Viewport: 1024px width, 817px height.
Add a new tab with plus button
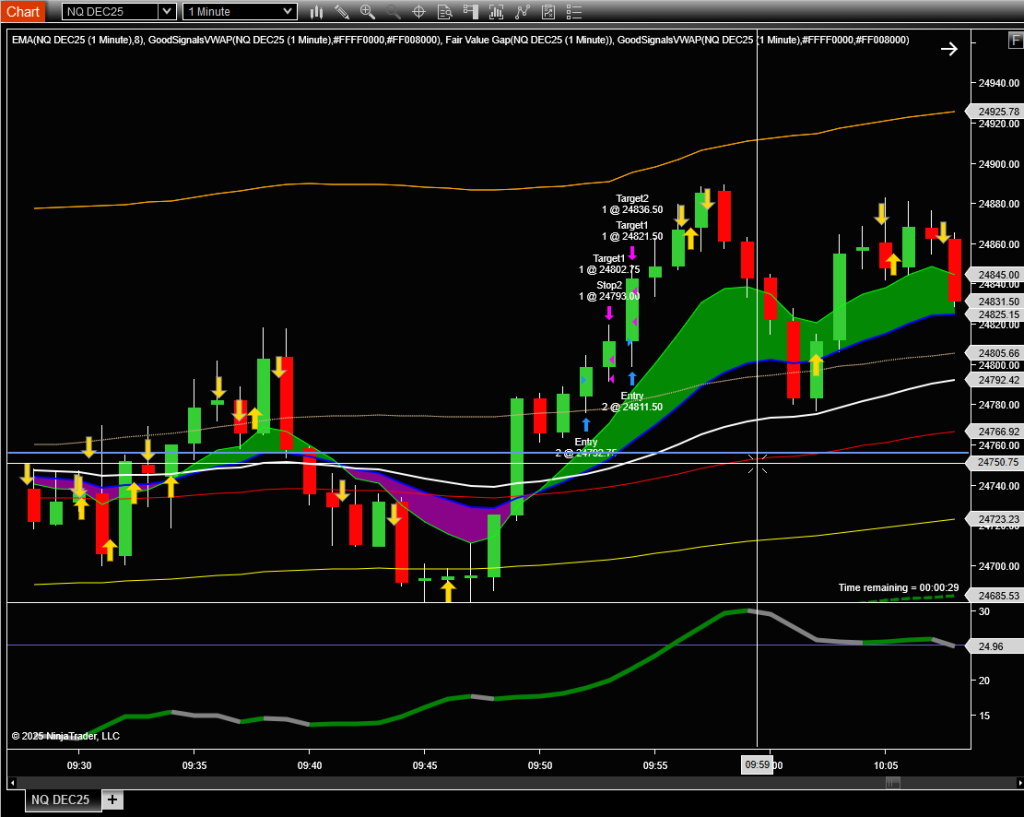point(112,800)
